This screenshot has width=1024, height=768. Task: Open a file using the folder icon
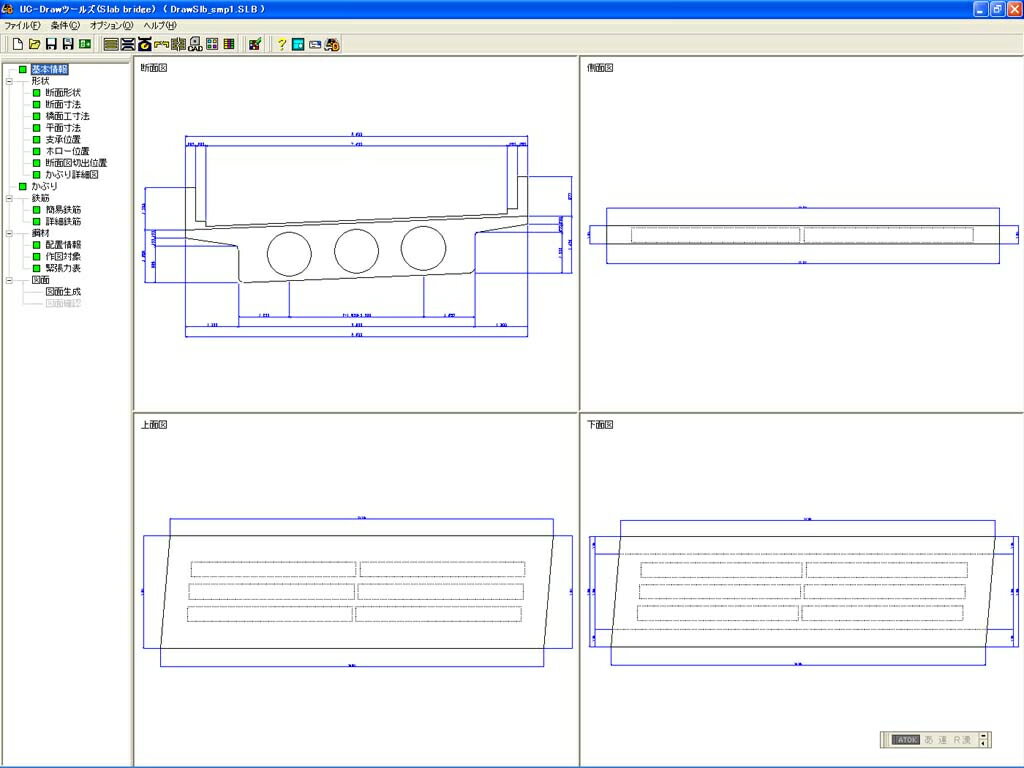coord(33,43)
